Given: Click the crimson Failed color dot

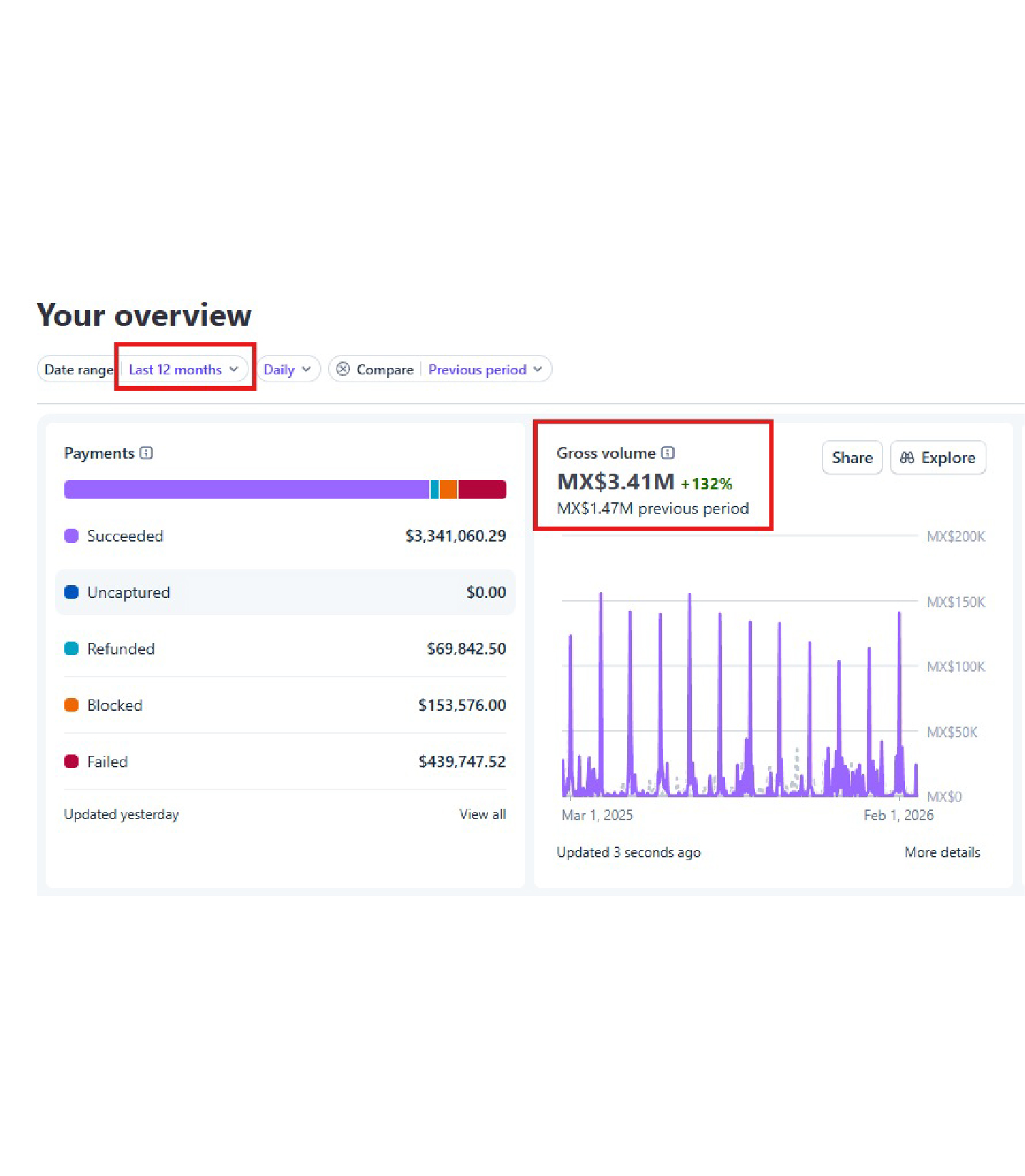Looking at the screenshot, I should [71, 762].
